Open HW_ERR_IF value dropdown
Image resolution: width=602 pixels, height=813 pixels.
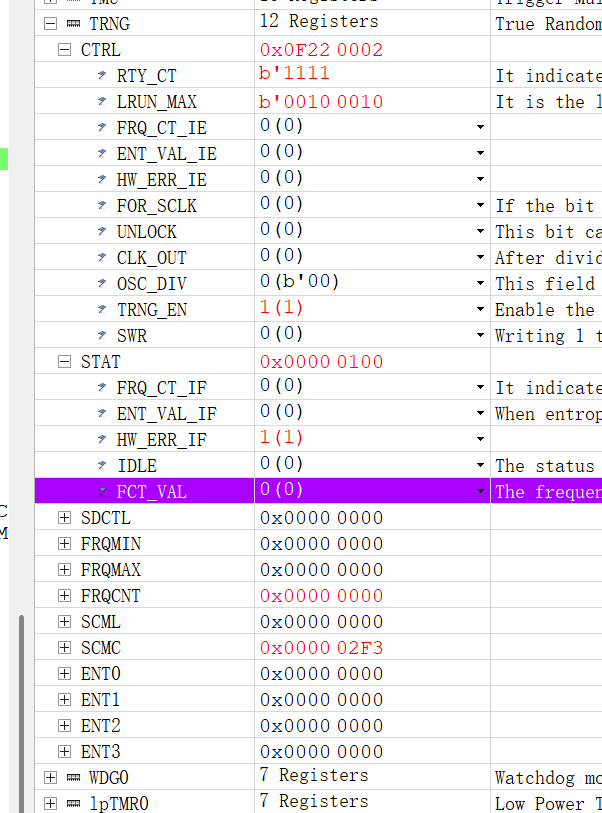(481, 439)
